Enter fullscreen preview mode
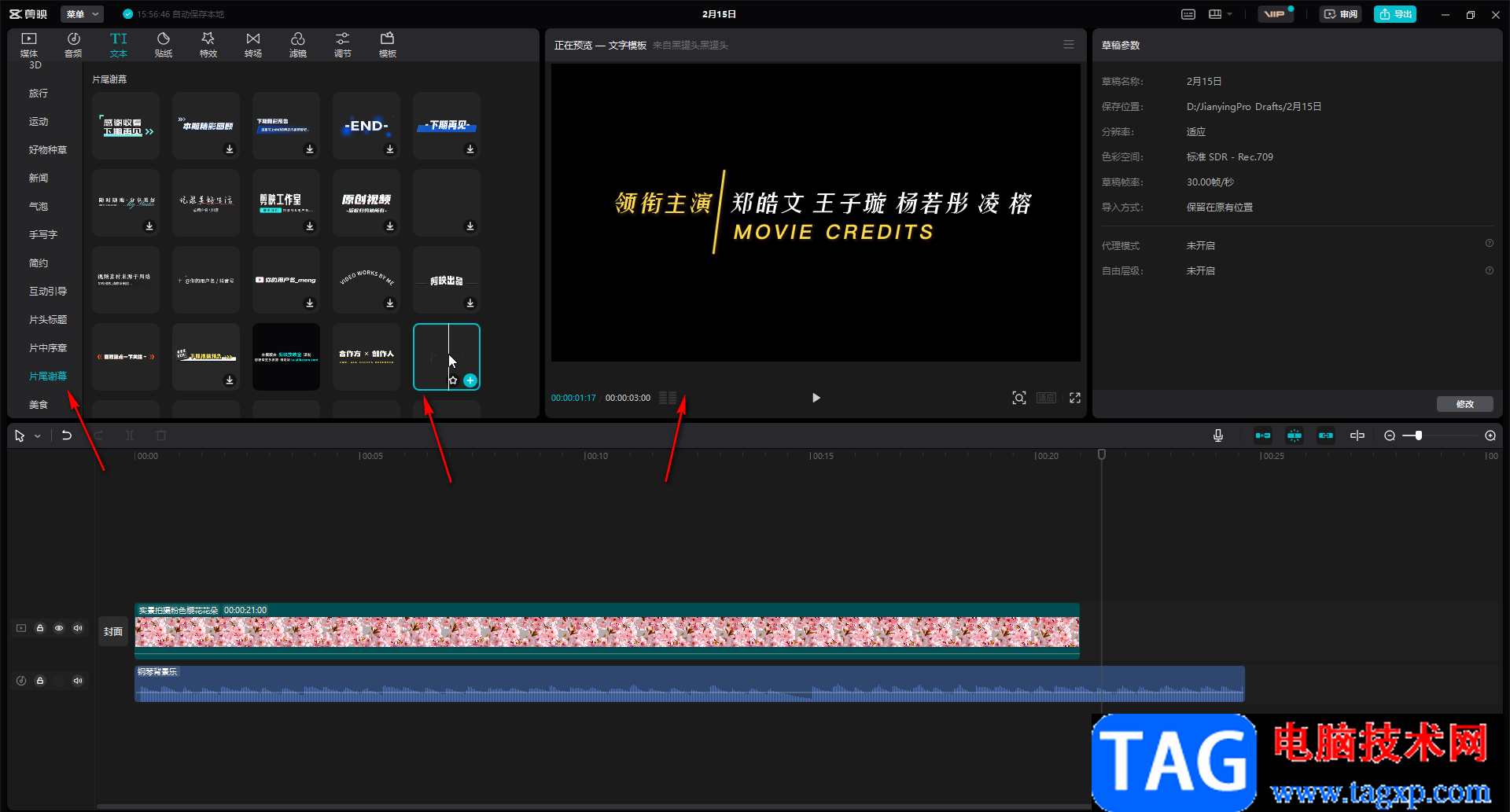The height and width of the screenshot is (812, 1510). tap(1075, 398)
